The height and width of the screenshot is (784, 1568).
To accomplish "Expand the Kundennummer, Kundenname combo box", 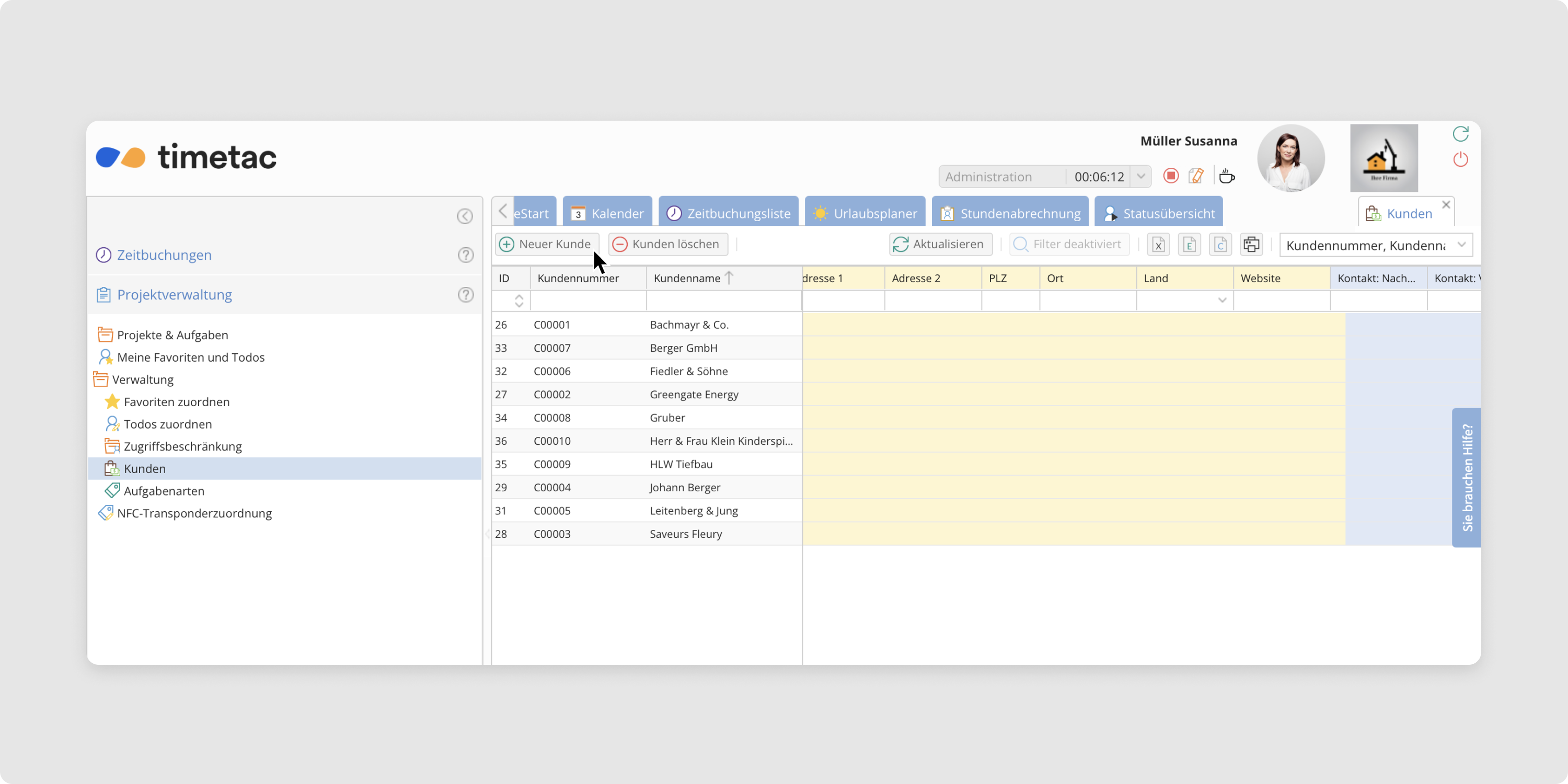I will [1461, 245].
